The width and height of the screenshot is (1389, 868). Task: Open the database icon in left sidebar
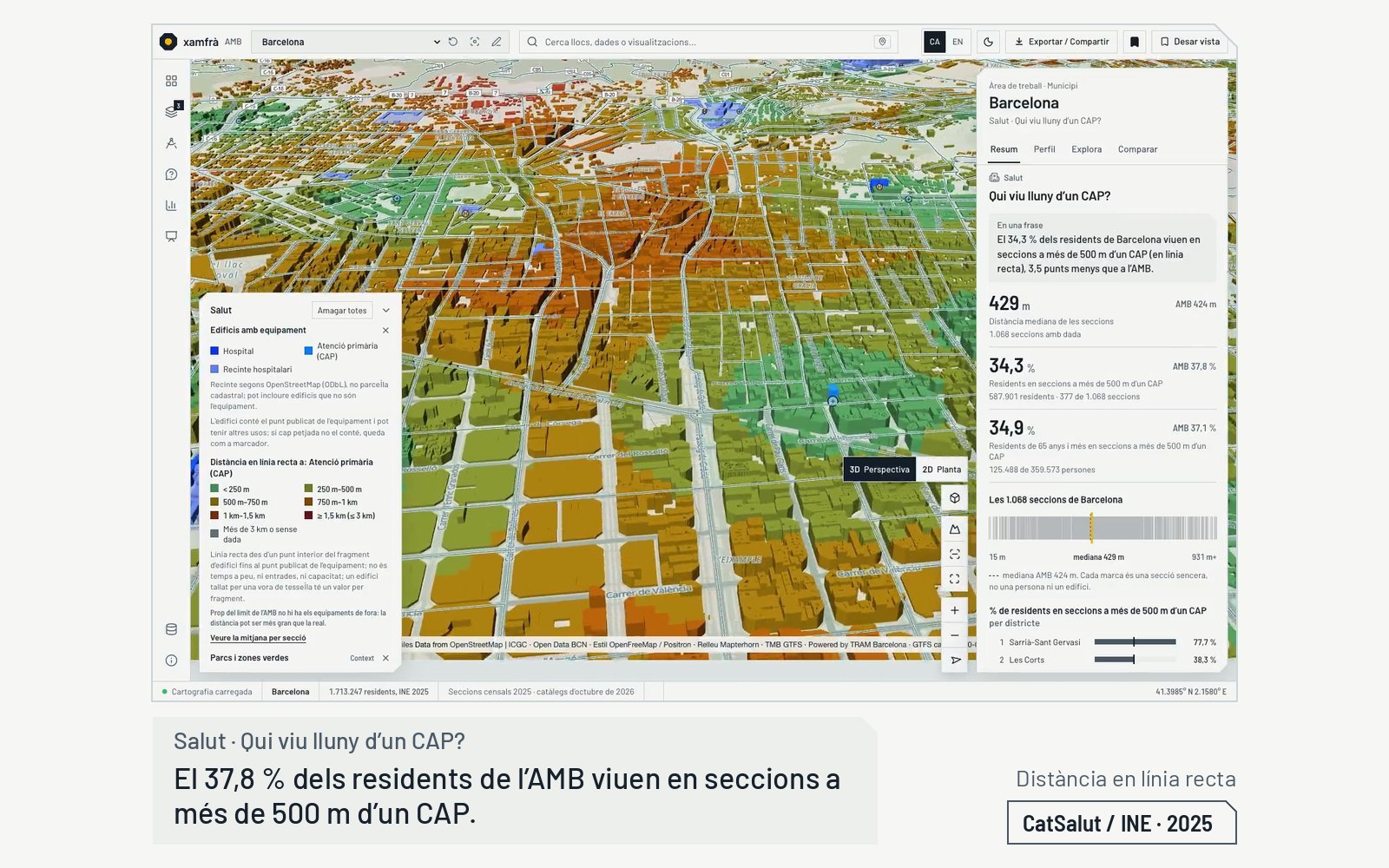tap(171, 629)
